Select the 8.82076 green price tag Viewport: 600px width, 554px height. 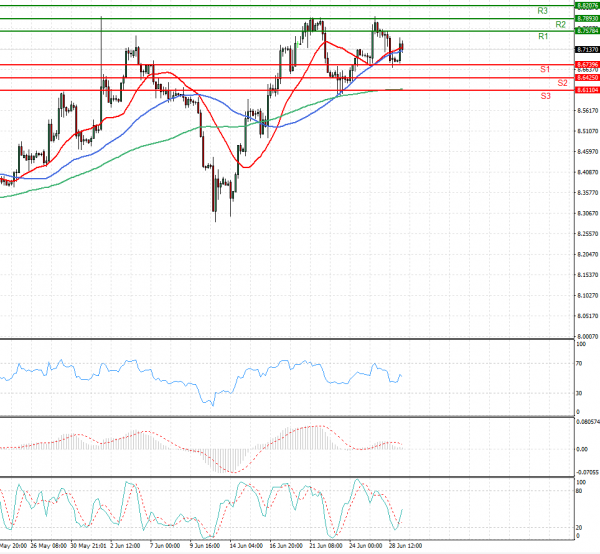(x=587, y=6)
